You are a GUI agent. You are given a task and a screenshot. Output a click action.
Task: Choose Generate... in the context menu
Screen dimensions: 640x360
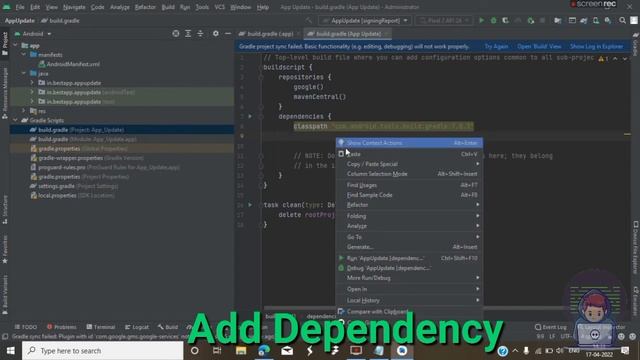[x=409, y=247]
